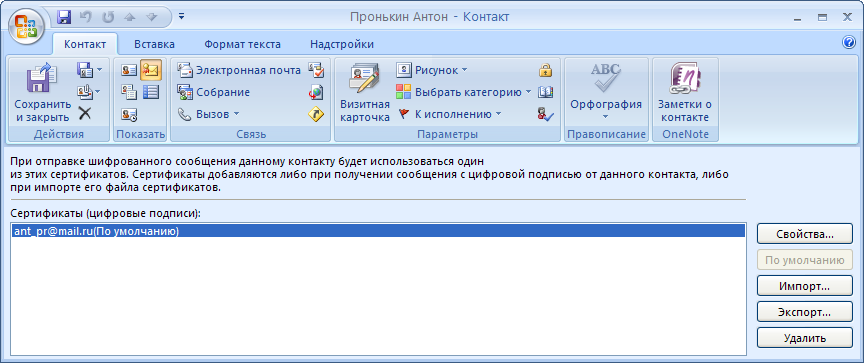Show the Details view icon in Показать
Screen dimensions: 865x364
[x=129, y=92]
